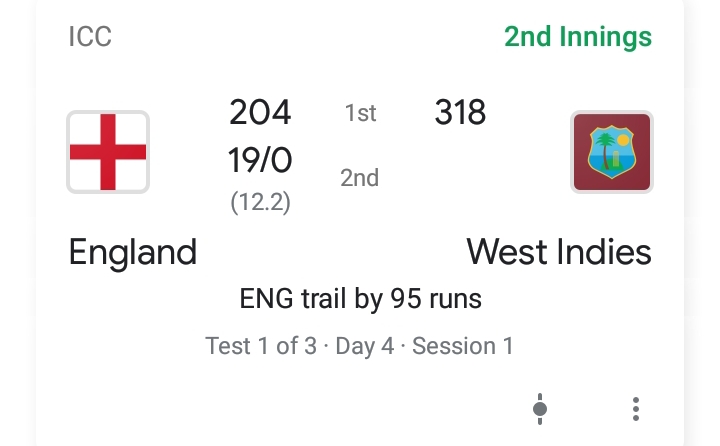Click the England flag icon
The image size is (720, 446).
coord(108,152)
